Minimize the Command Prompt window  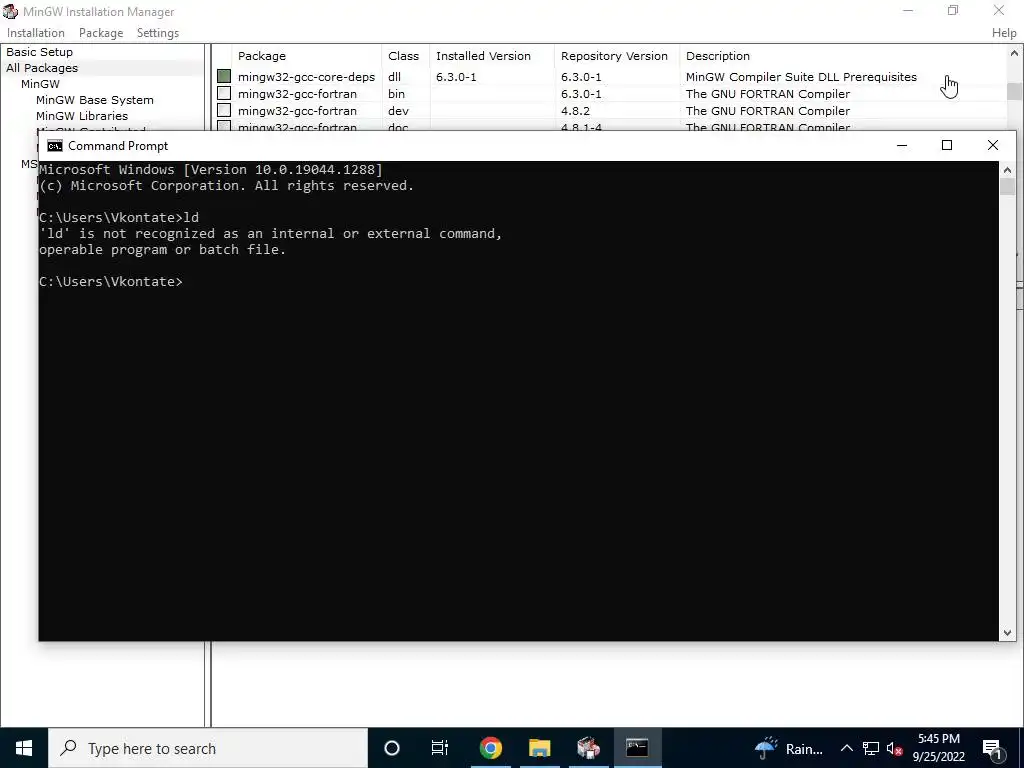tap(902, 145)
